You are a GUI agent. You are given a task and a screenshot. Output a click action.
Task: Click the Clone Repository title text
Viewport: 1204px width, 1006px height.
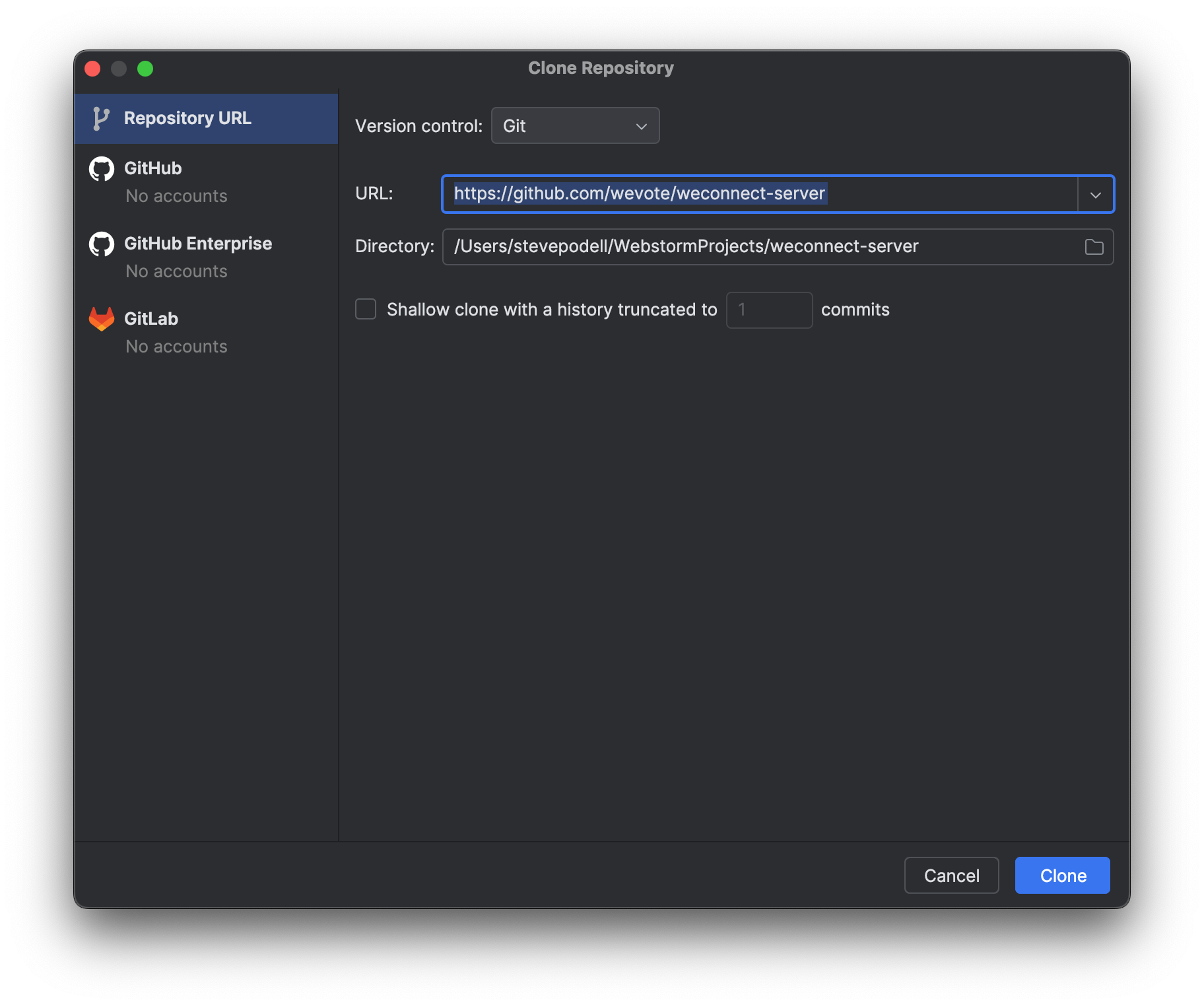point(601,68)
